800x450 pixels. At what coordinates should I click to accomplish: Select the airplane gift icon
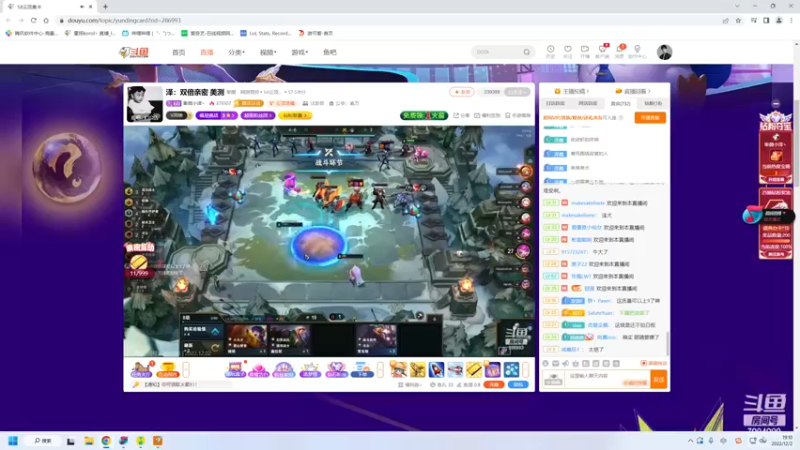tap(455, 369)
